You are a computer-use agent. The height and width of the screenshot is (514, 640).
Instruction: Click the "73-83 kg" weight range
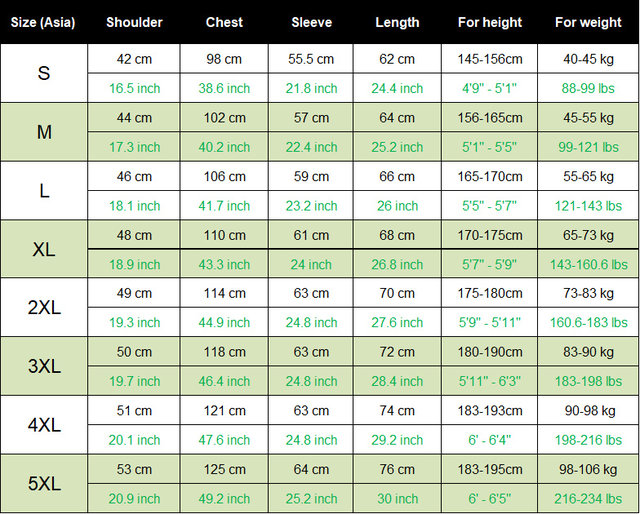coord(588,293)
